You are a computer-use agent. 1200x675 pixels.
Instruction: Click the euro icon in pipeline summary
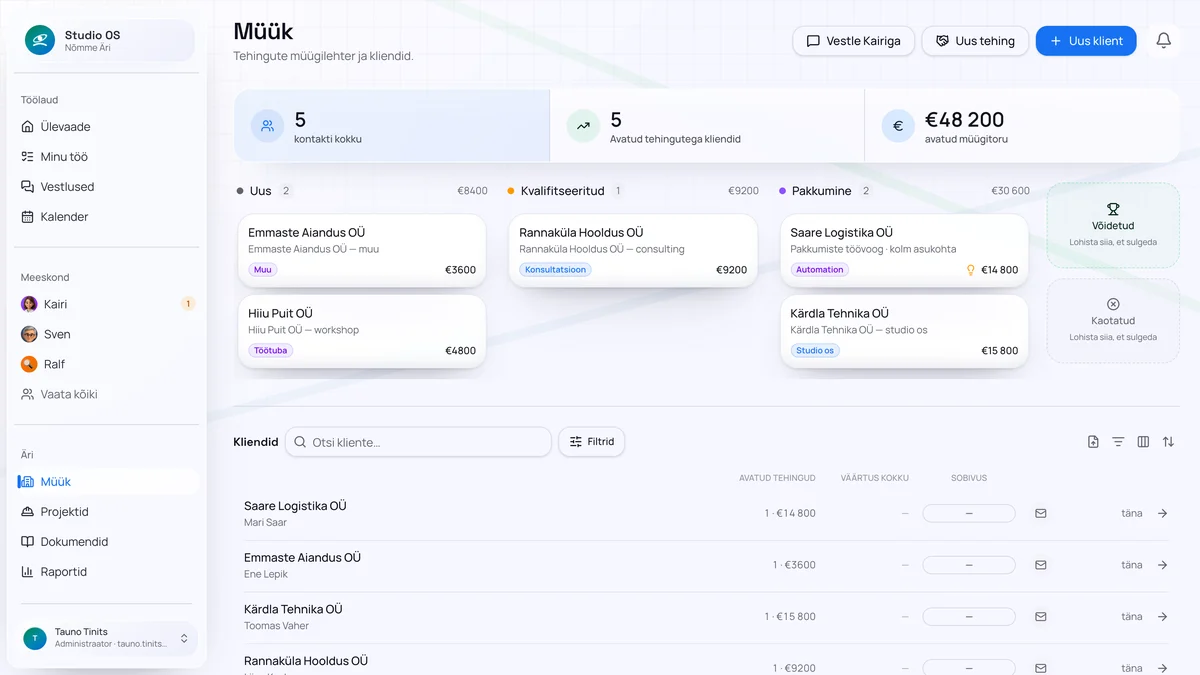coord(897,126)
